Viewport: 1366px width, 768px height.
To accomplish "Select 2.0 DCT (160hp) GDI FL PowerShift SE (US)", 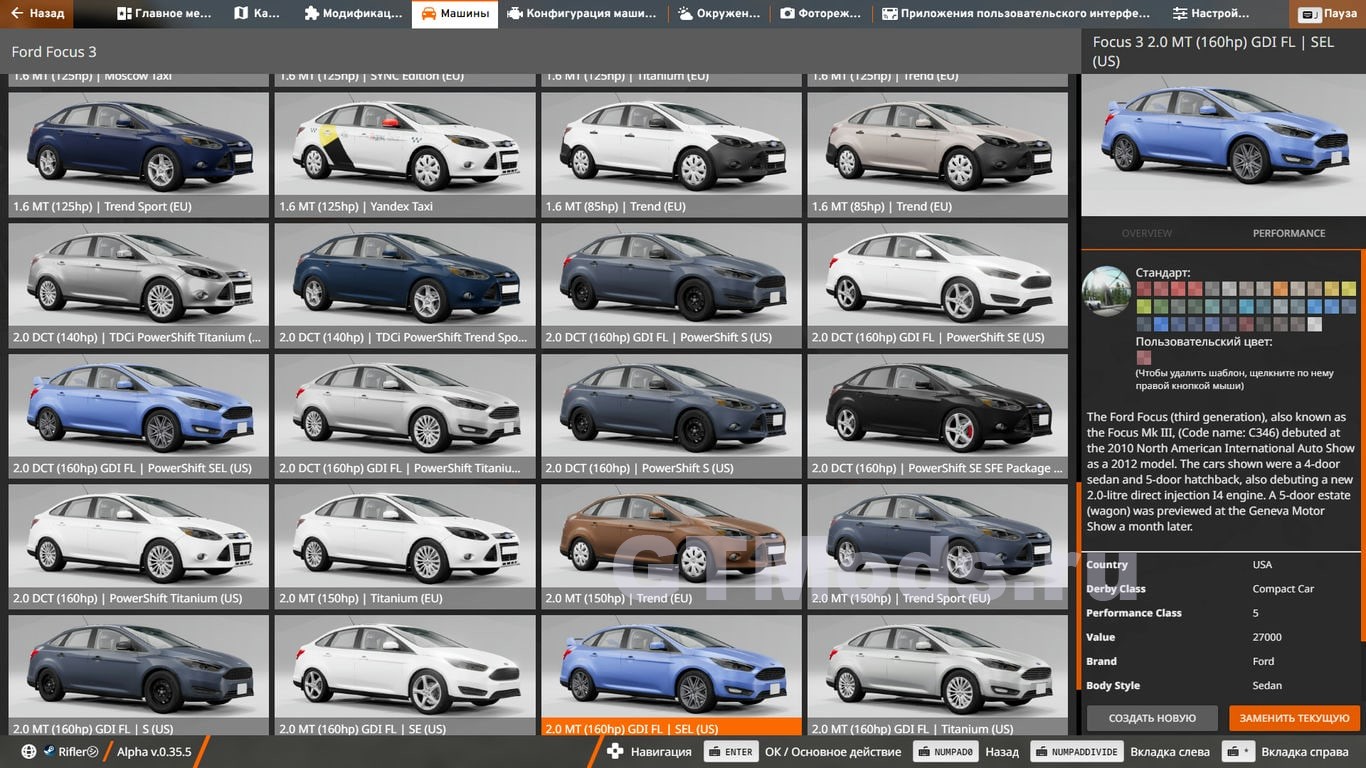I will (x=937, y=286).
